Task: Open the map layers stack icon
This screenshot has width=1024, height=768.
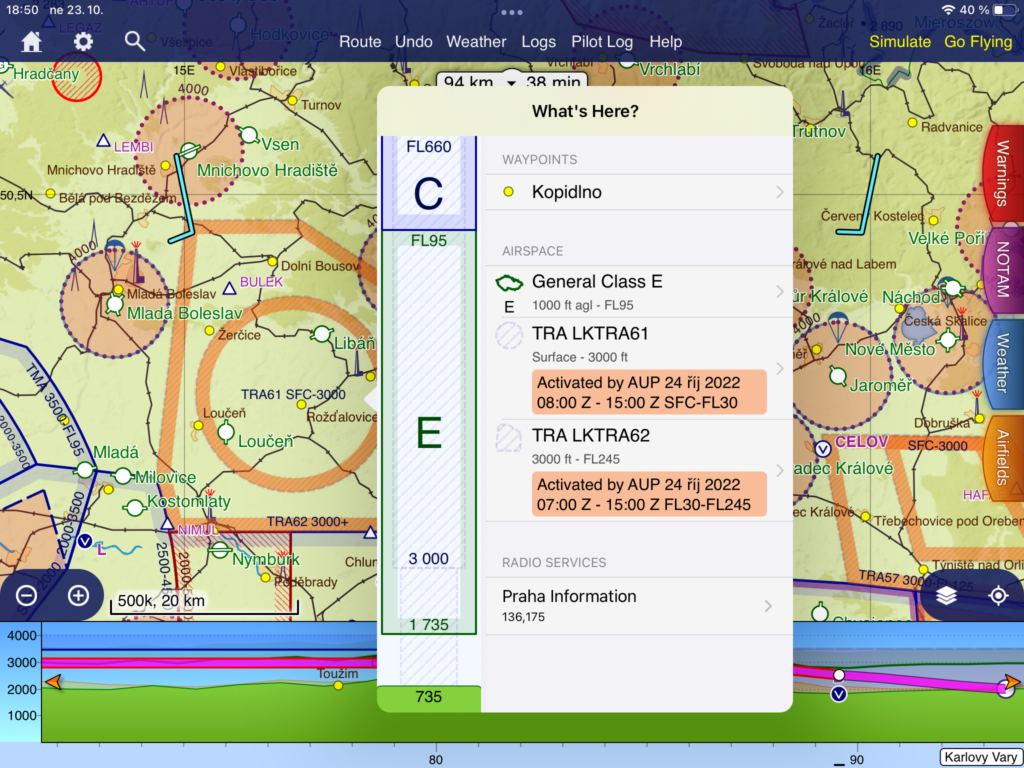Action: (x=947, y=596)
